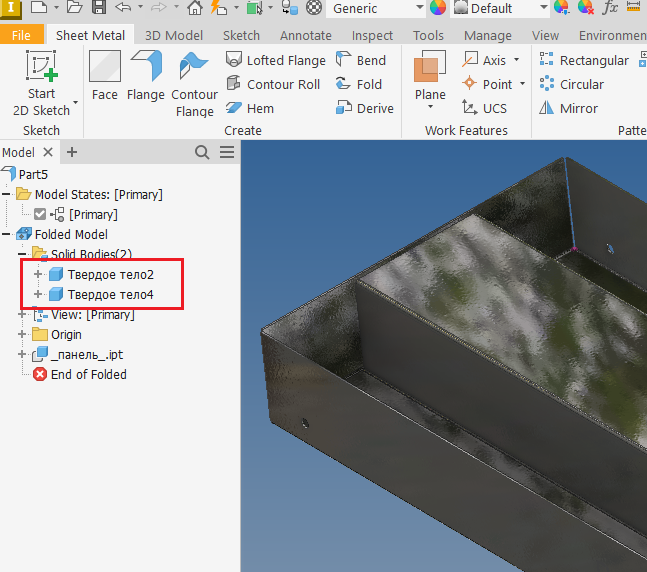Click the Lofted Flange tool
The image size is (647, 572).
point(276,60)
